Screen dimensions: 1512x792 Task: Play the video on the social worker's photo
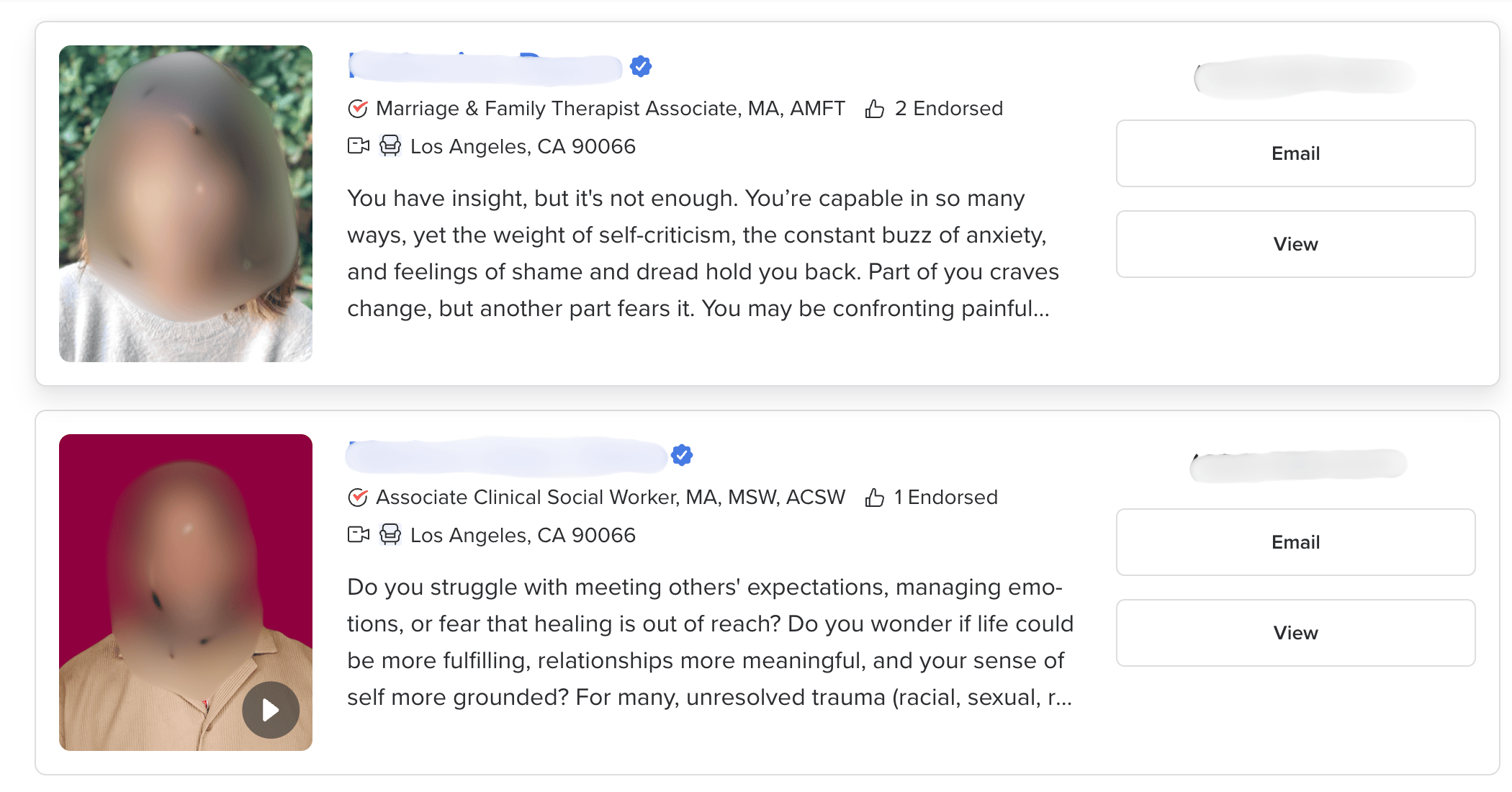pos(271,710)
